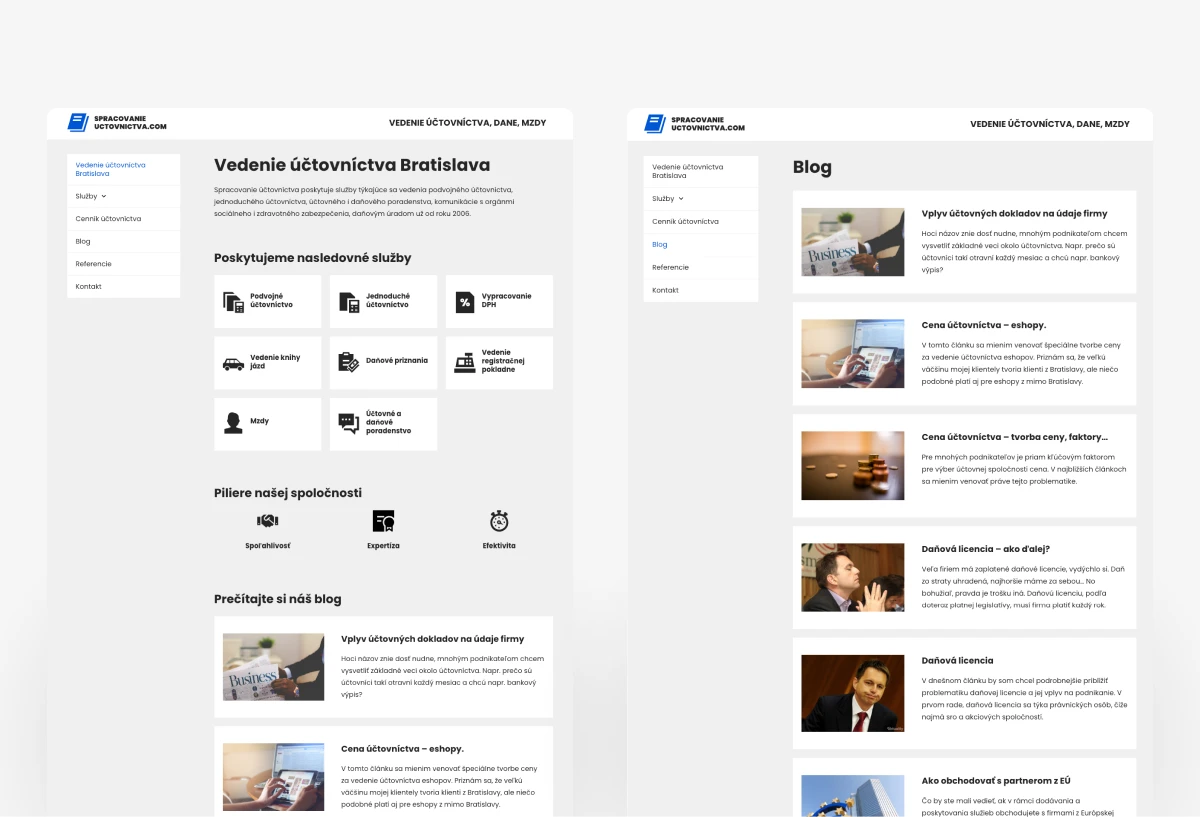Click VEDENIE ÚČTOVNÍCTVA, DANE, MZDY header on left page
1200x817 pixels.
[x=467, y=123]
